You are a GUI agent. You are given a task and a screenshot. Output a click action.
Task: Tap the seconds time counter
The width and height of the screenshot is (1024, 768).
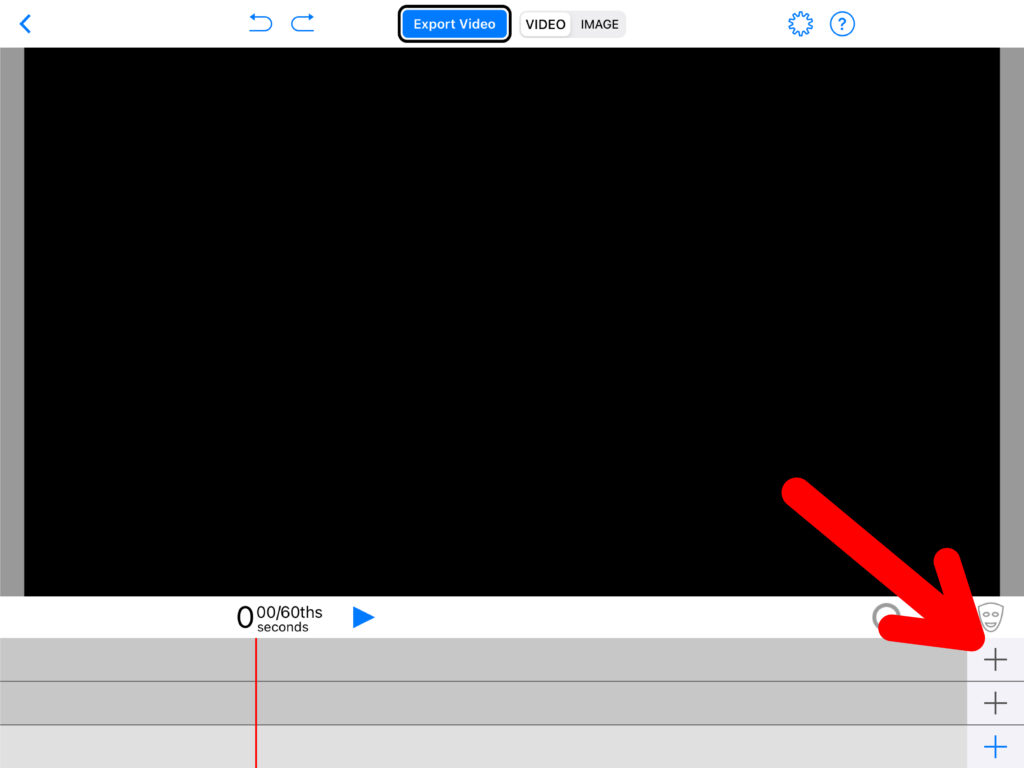coord(280,618)
